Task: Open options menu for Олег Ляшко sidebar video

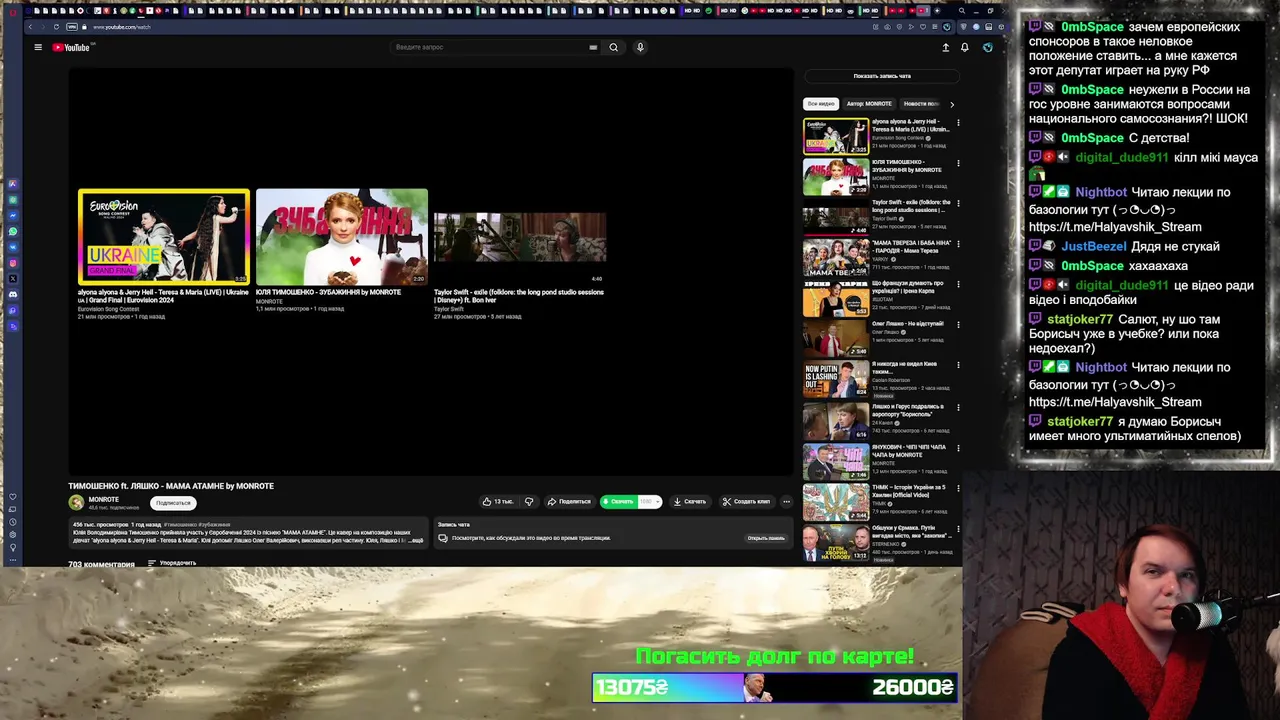Action: 958,326
